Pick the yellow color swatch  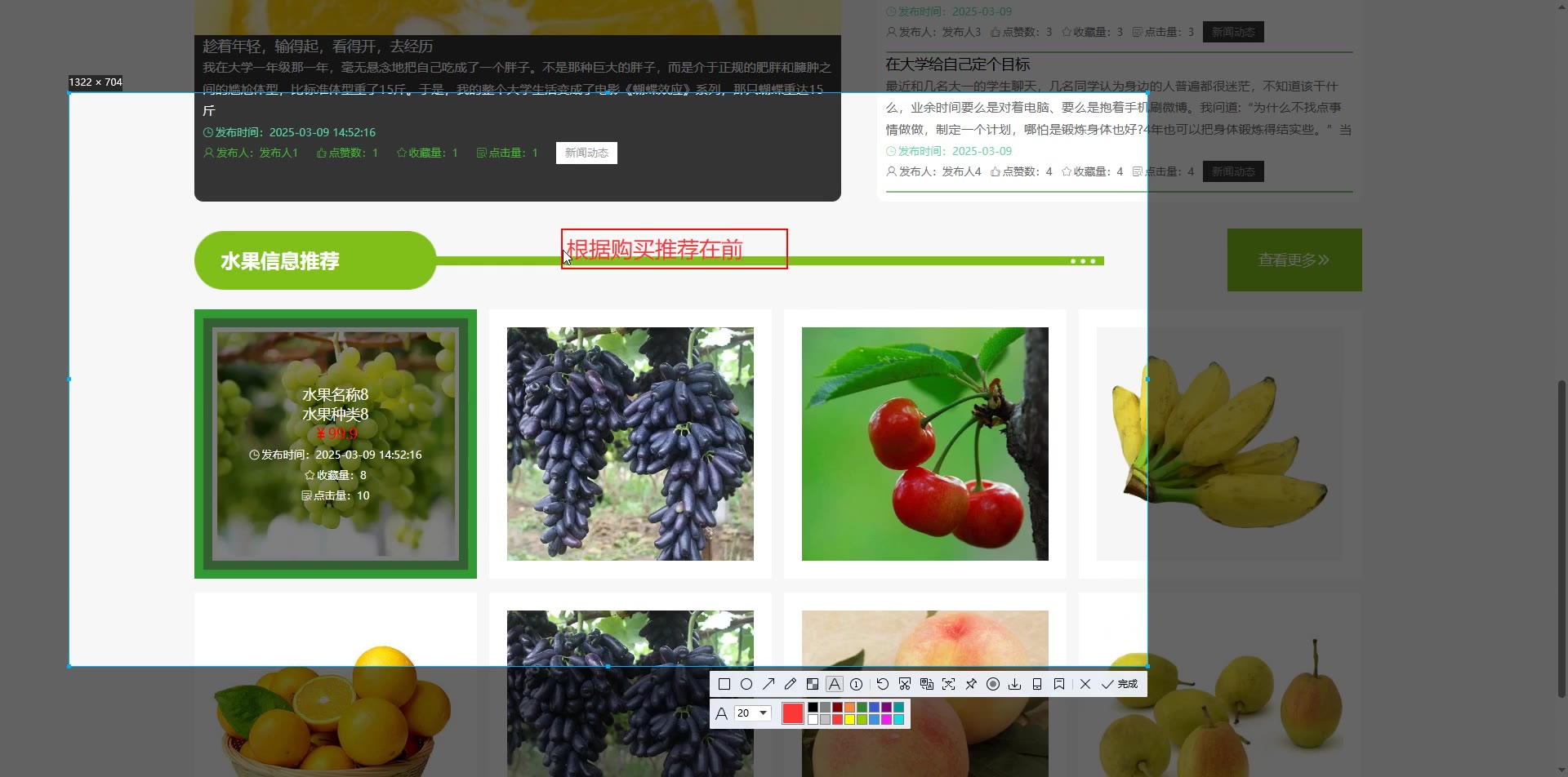click(850, 720)
